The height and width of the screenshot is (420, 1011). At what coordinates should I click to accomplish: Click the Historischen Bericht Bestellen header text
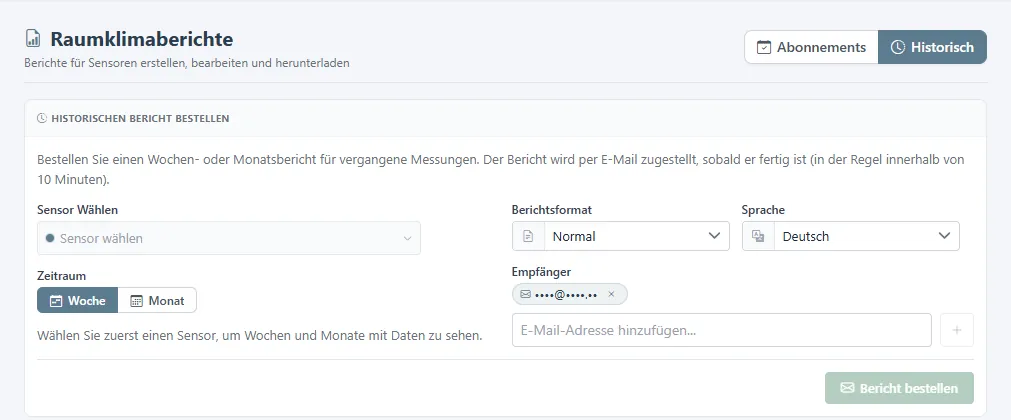point(140,119)
